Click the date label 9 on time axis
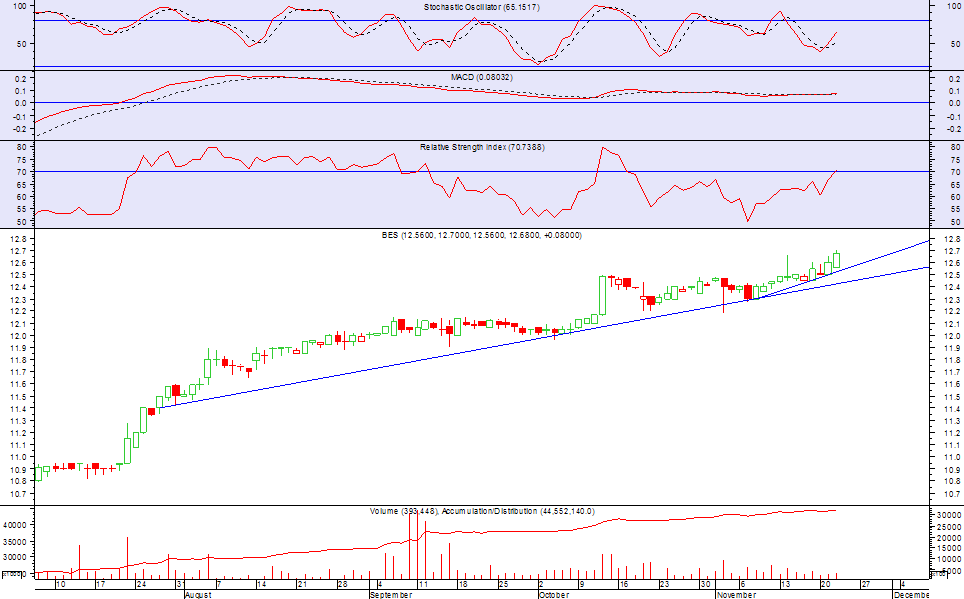This screenshot has height=599, width=964. coord(582,584)
